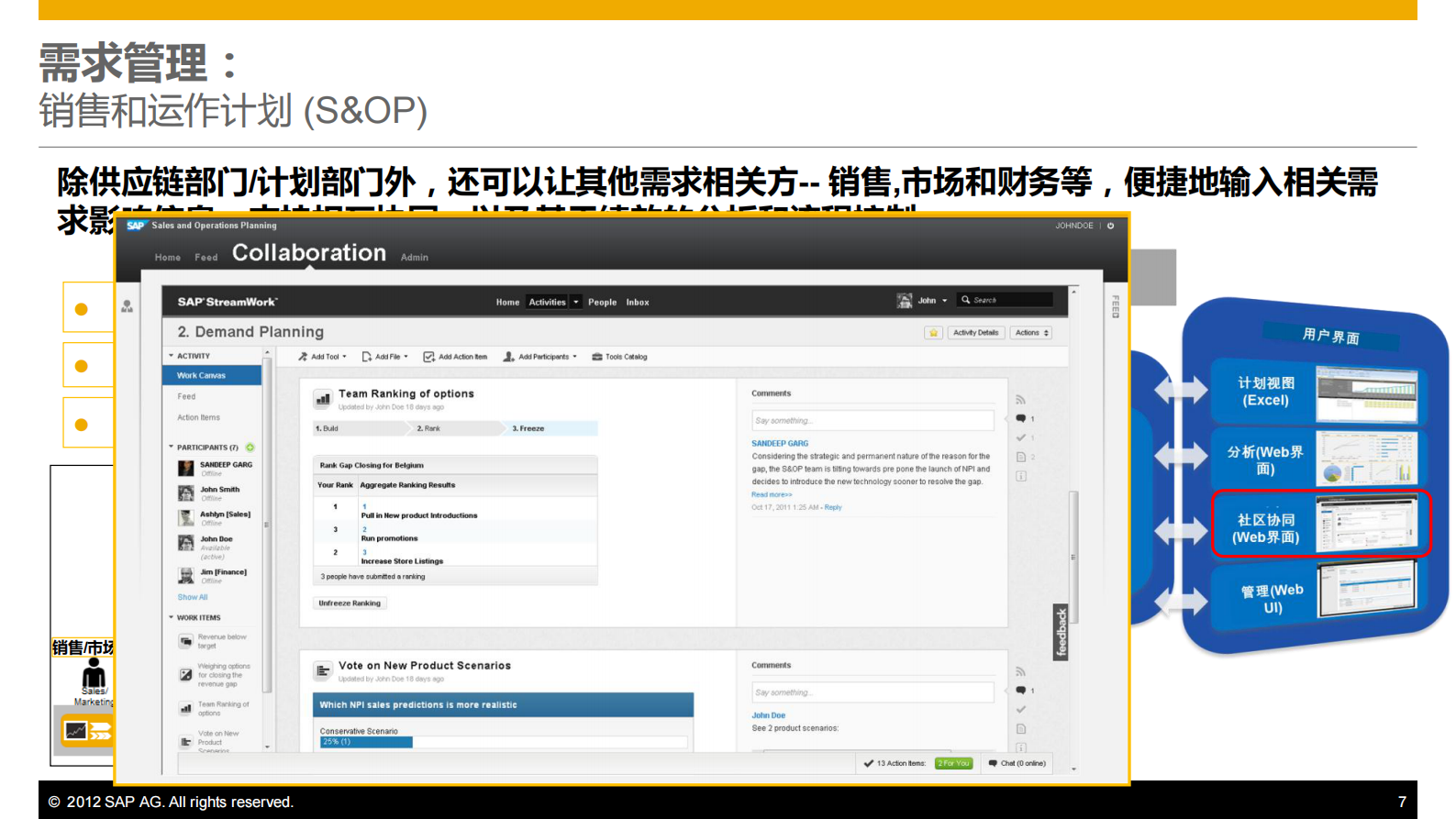The height and width of the screenshot is (819, 1456).
Task: Click the chat bubble icon in bottom bar
Action: click(993, 763)
